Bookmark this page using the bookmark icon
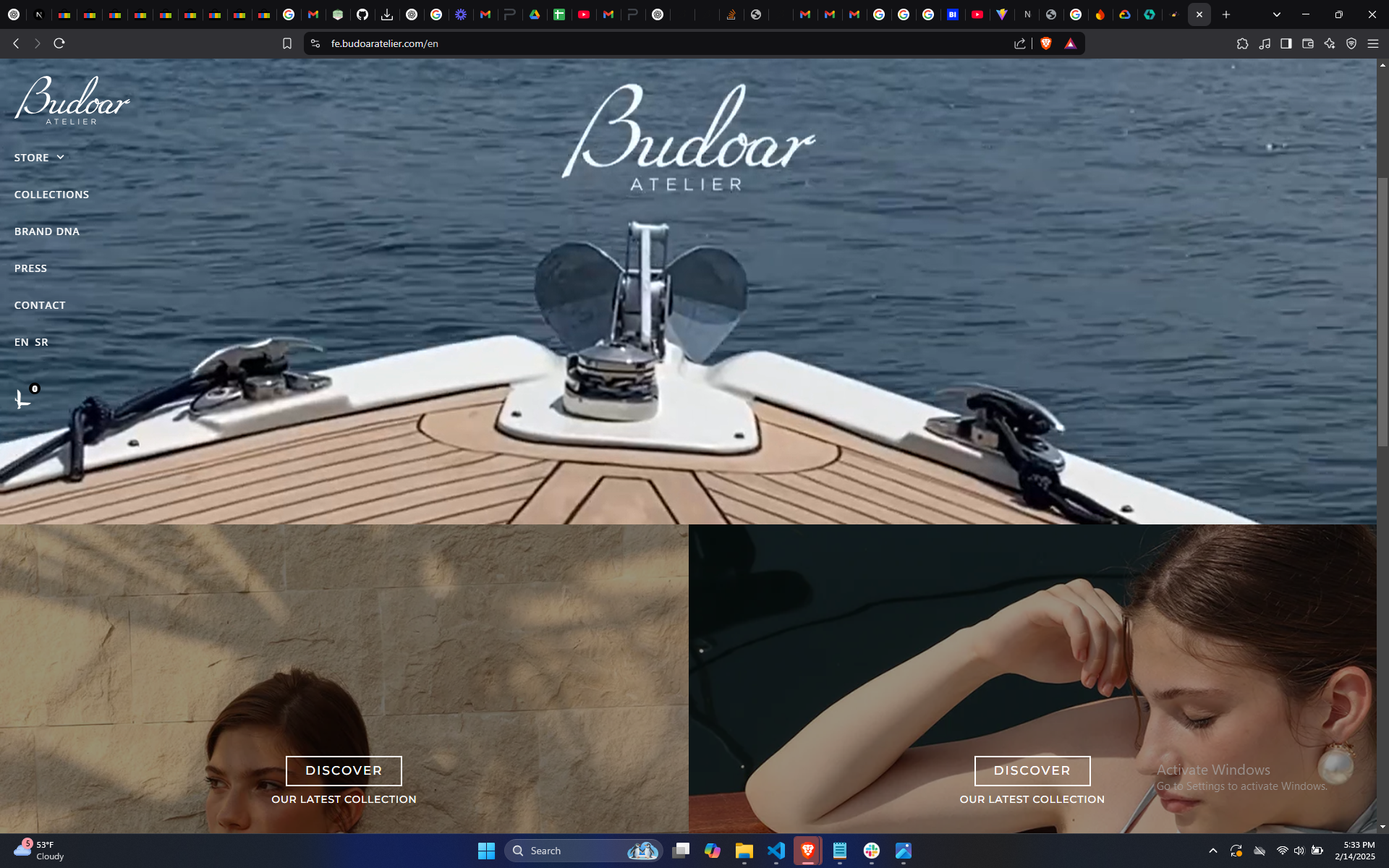 (287, 43)
